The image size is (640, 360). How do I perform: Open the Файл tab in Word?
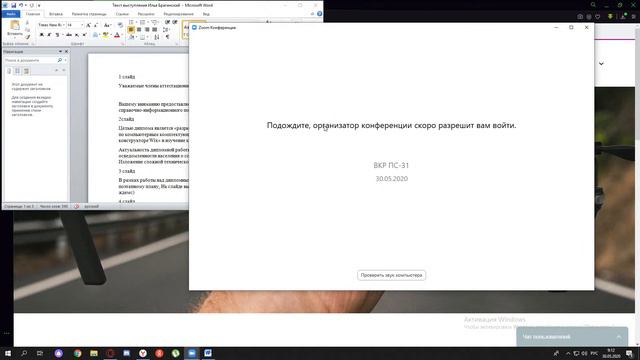pyautogui.click(x=11, y=14)
